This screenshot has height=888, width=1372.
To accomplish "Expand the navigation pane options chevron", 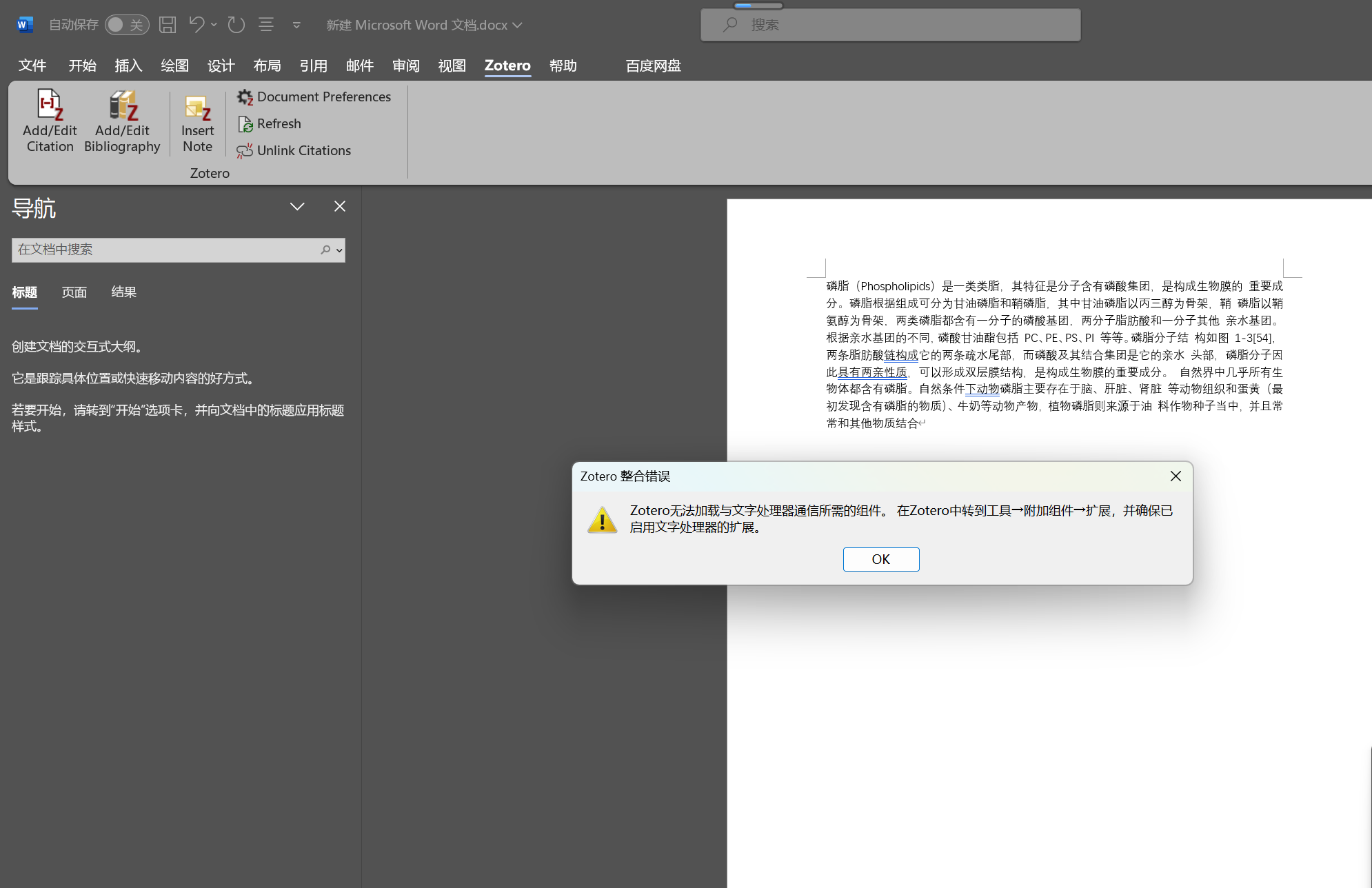I will [297, 207].
